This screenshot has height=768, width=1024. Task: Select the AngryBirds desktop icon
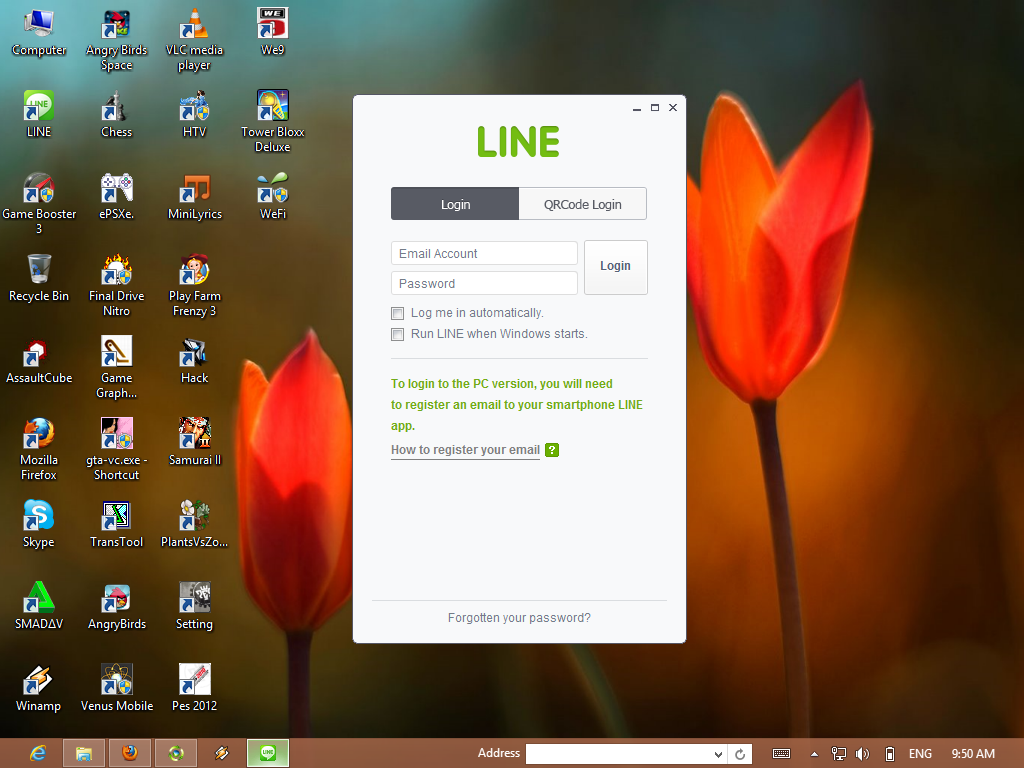coord(116,606)
